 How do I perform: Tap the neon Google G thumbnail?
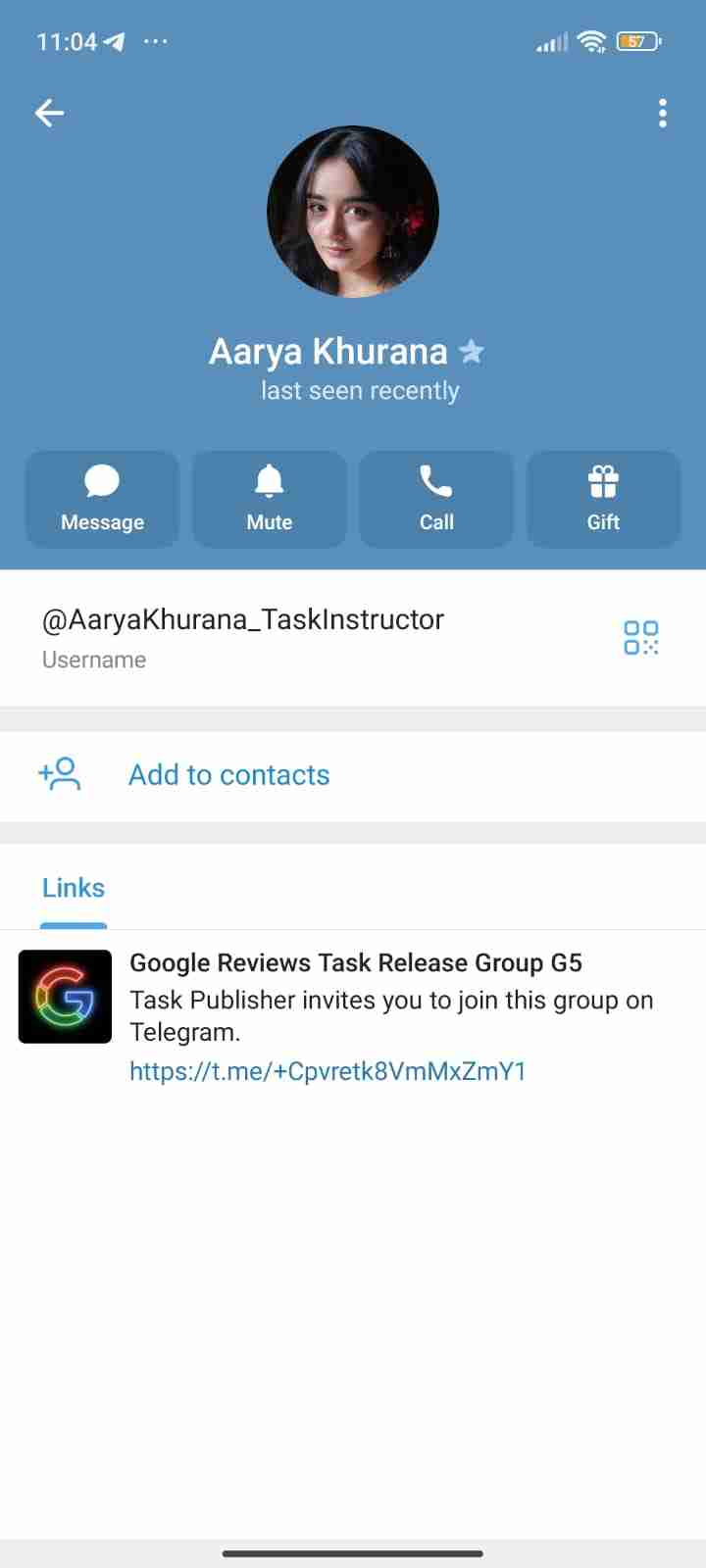[x=65, y=997]
